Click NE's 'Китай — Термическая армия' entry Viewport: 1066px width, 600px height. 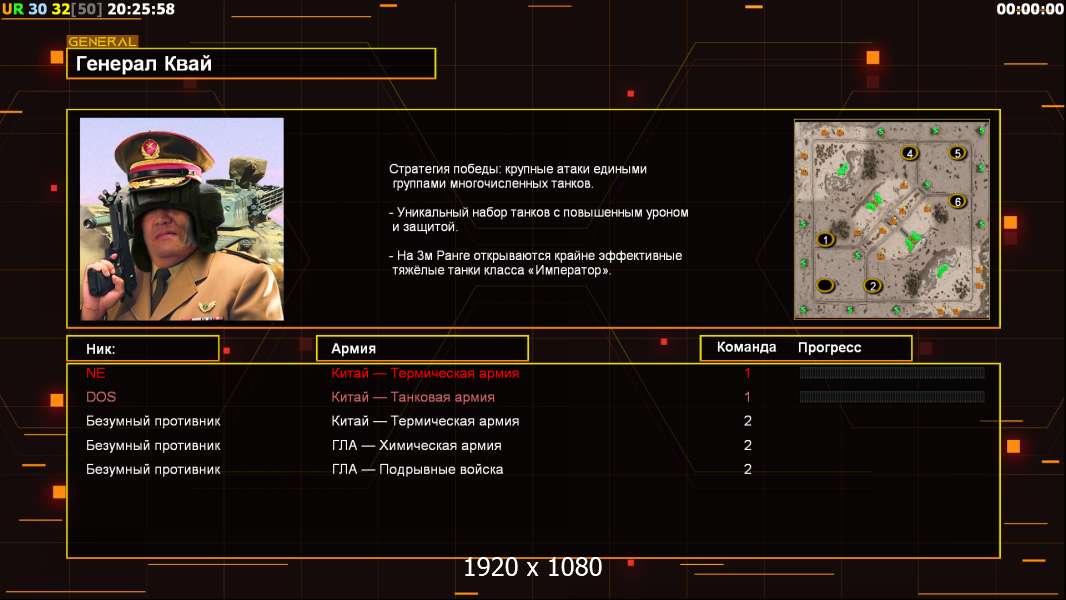coord(425,373)
